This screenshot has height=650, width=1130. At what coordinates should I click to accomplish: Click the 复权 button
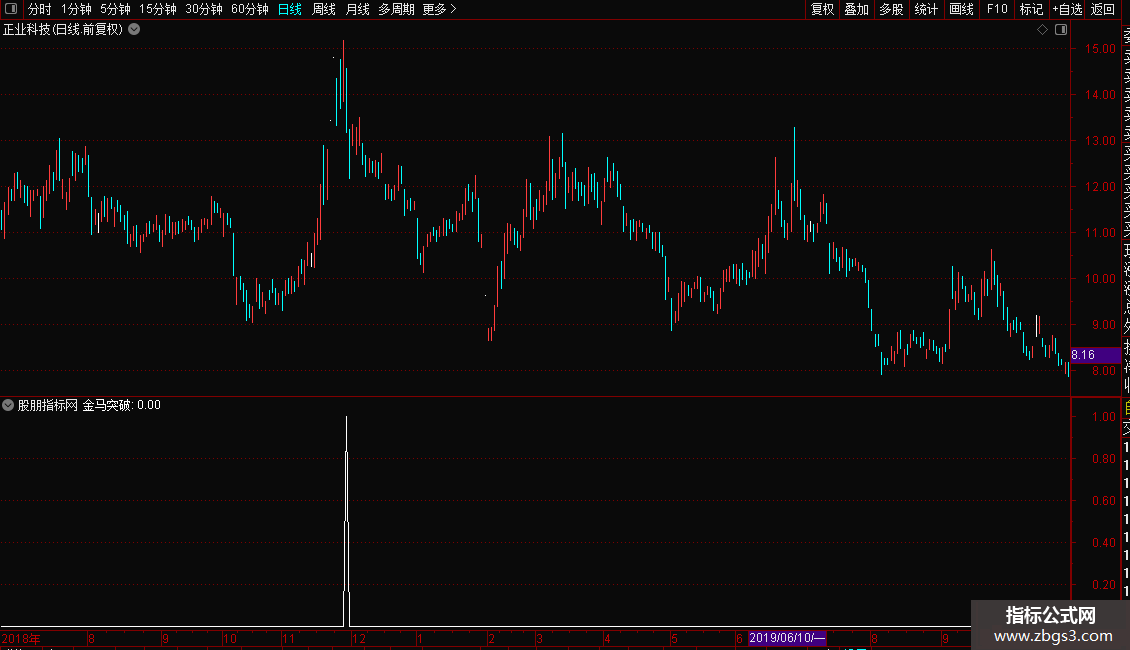tap(822, 9)
